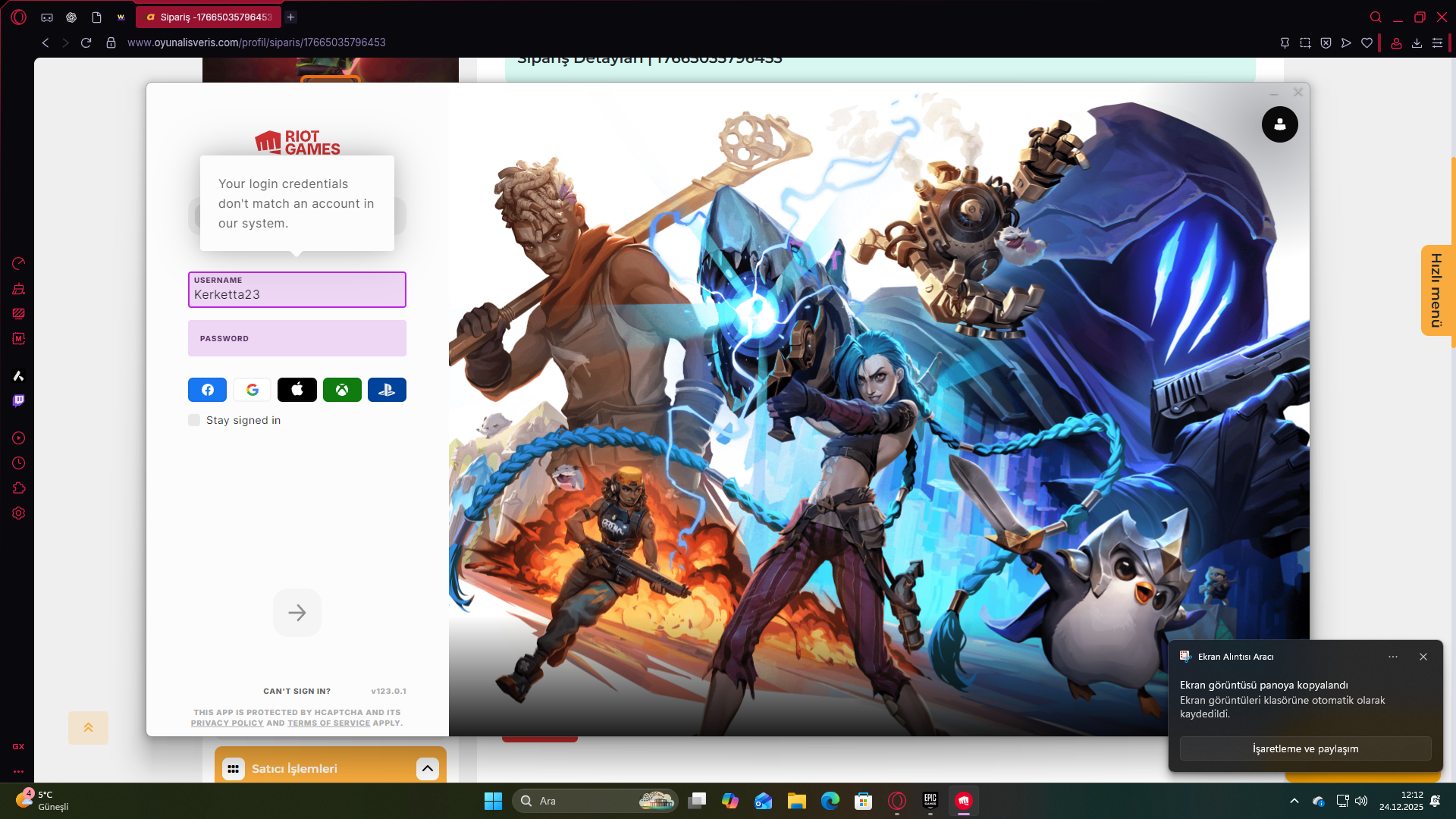Take a browser snapshot
1456x819 pixels.
pyautogui.click(x=1305, y=42)
